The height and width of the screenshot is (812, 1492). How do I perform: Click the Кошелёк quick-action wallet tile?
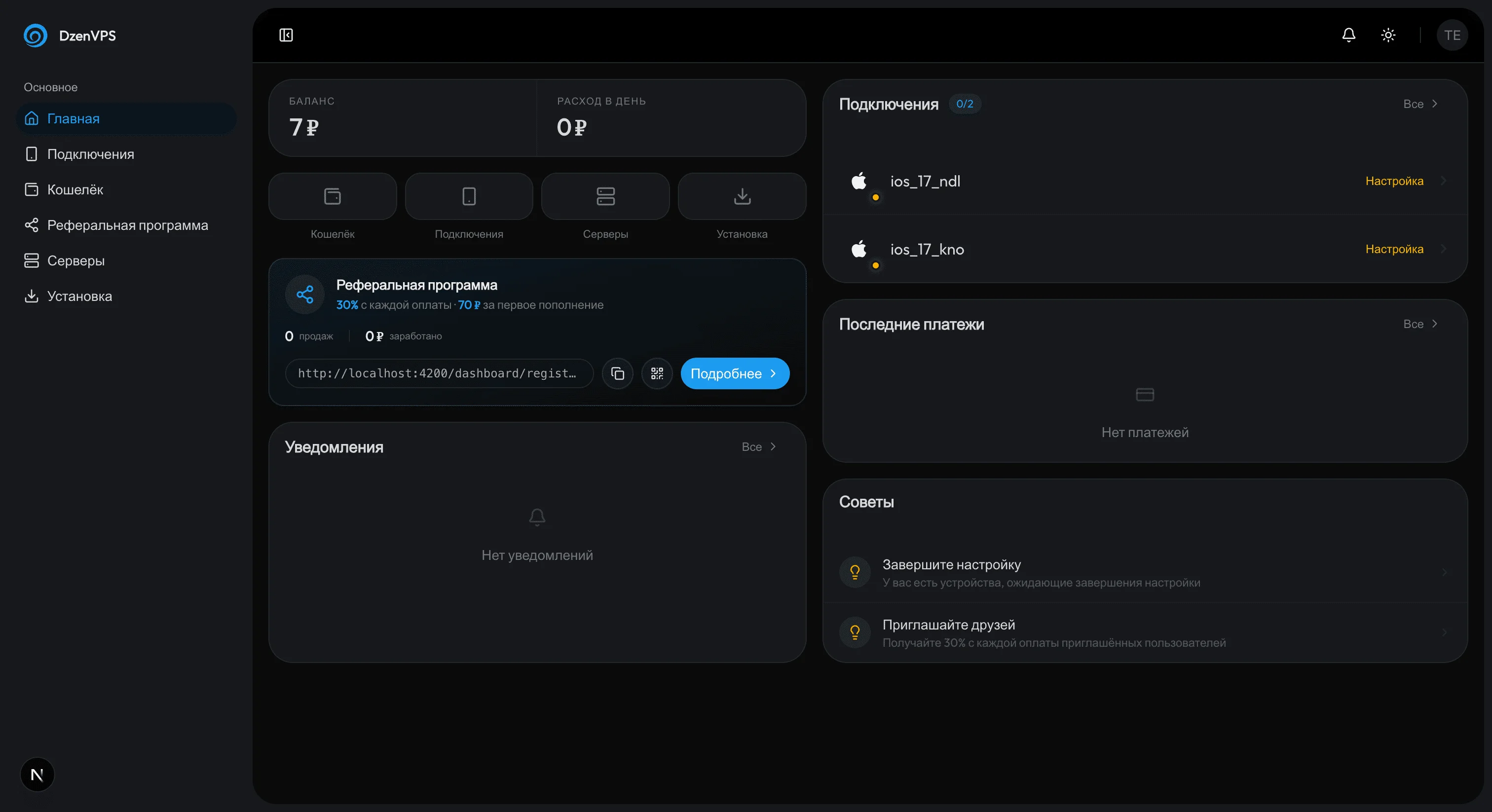click(x=333, y=196)
